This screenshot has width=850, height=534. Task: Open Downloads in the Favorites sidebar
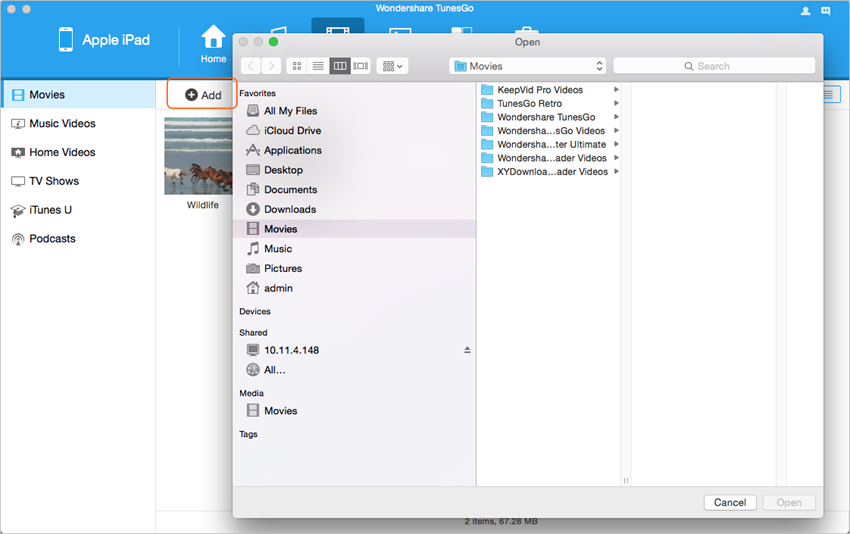click(x=290, y=209)
